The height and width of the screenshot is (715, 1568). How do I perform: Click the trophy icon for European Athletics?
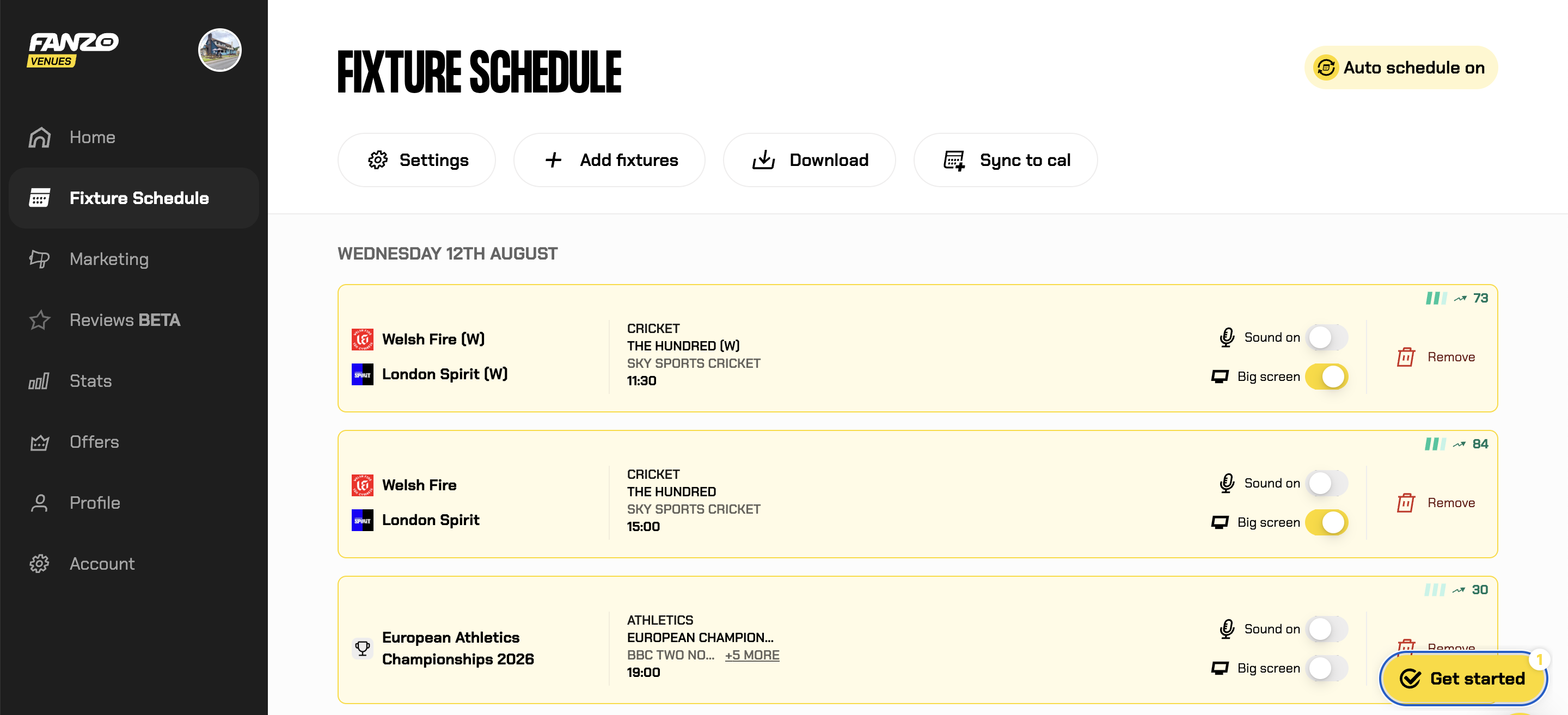[362, 648]
